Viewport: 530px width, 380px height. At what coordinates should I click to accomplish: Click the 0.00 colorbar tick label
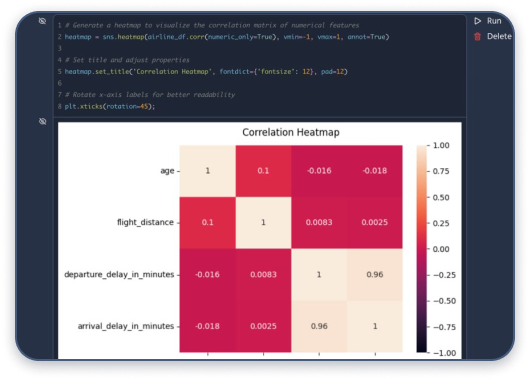[441, 249]
